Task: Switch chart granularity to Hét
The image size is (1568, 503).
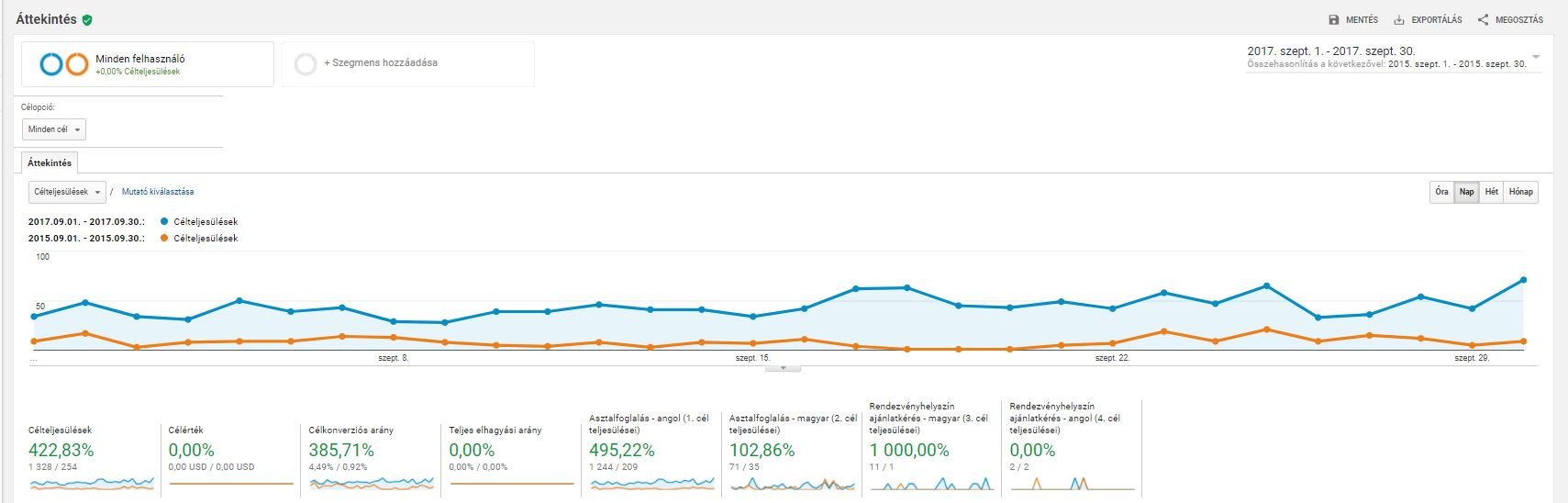Action: click(x=1491, y=192)
